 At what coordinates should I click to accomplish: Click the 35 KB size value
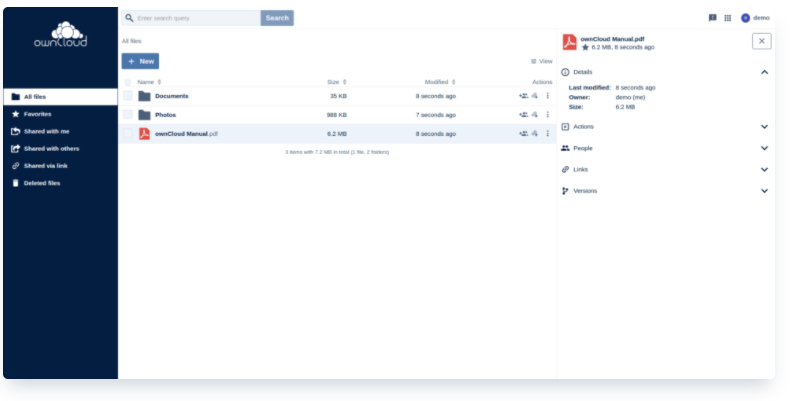click(x=338, y=96)
